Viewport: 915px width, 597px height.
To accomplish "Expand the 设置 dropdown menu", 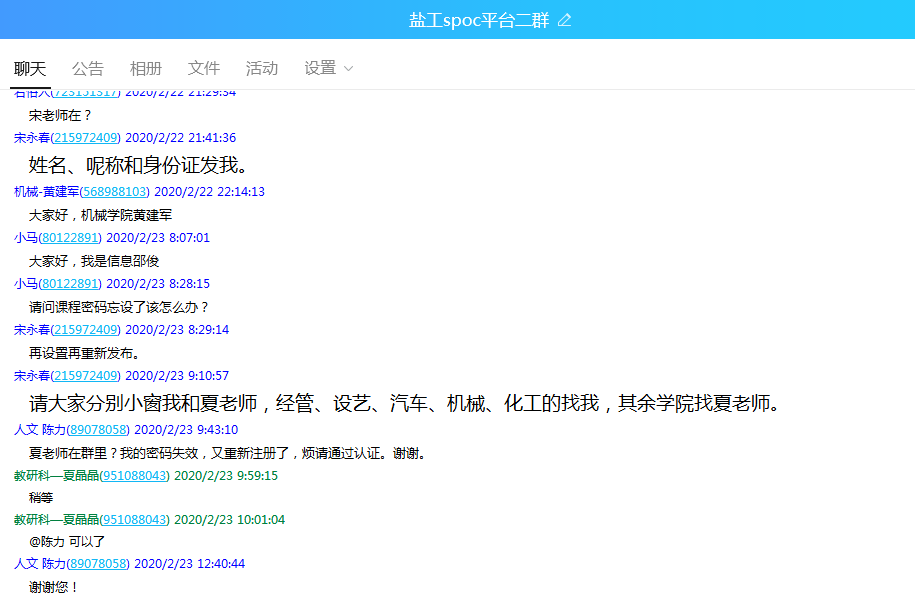I will pos(321,68).
